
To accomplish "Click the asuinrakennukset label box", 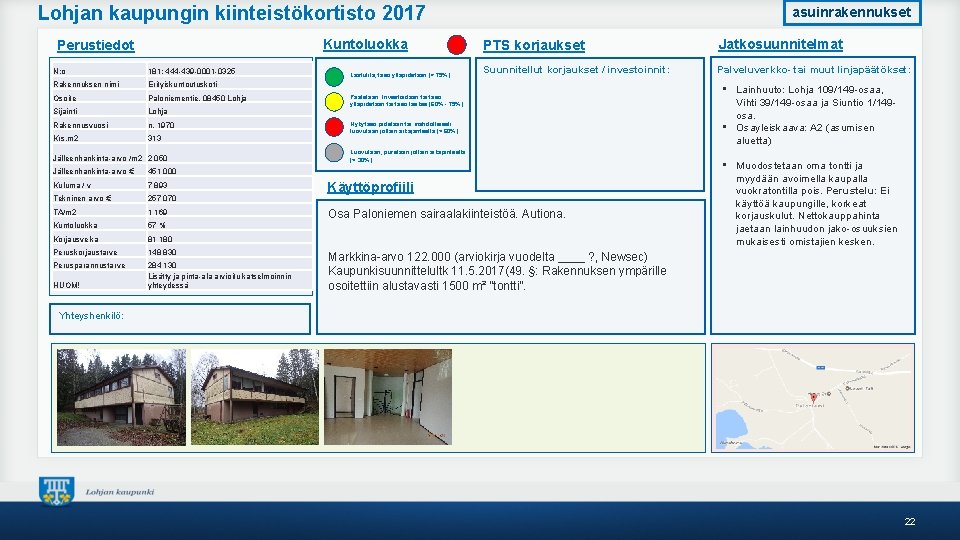I will (x=852, y=12).
